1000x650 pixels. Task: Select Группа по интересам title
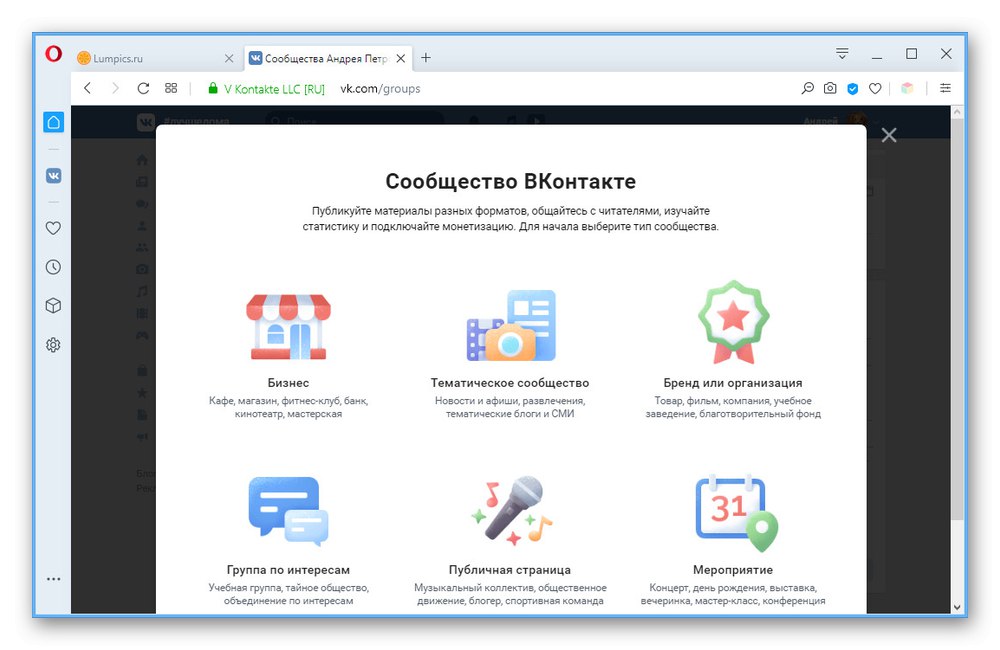point(288,570)
